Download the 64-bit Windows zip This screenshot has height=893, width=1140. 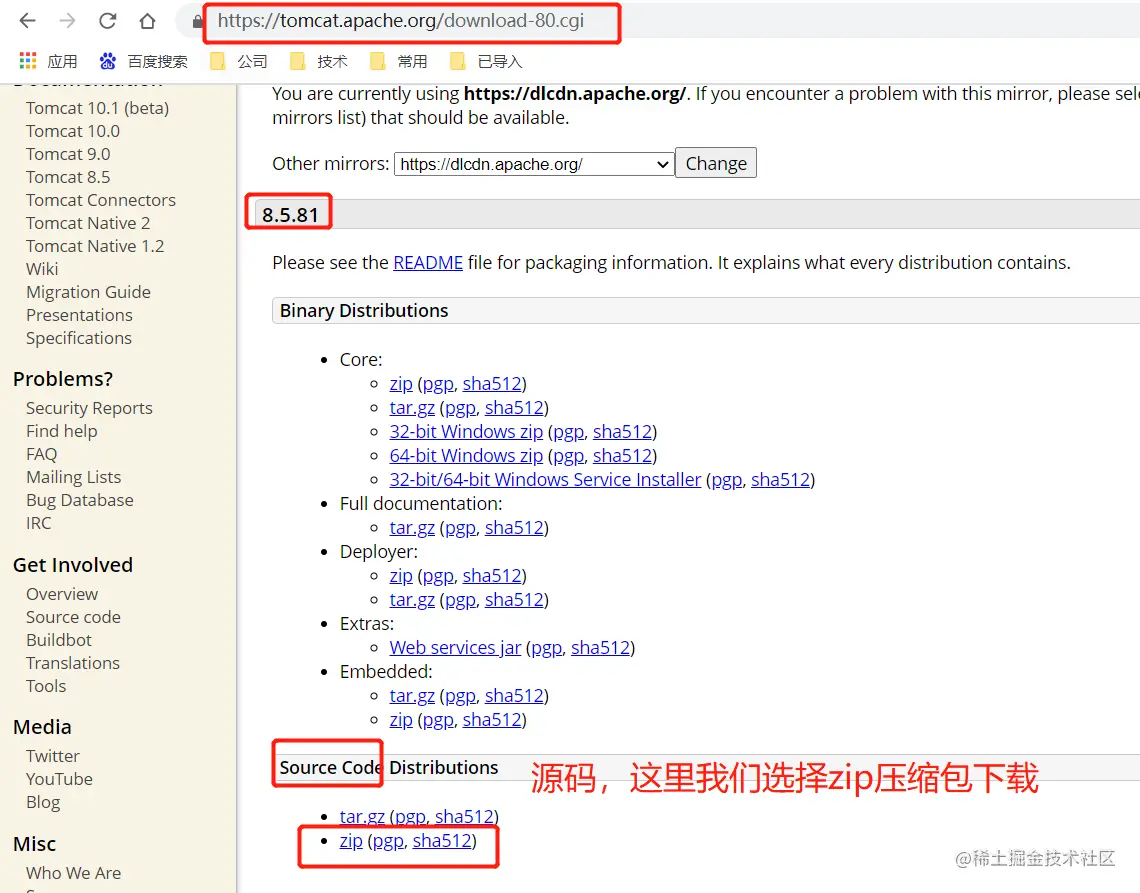coord(466,456)
